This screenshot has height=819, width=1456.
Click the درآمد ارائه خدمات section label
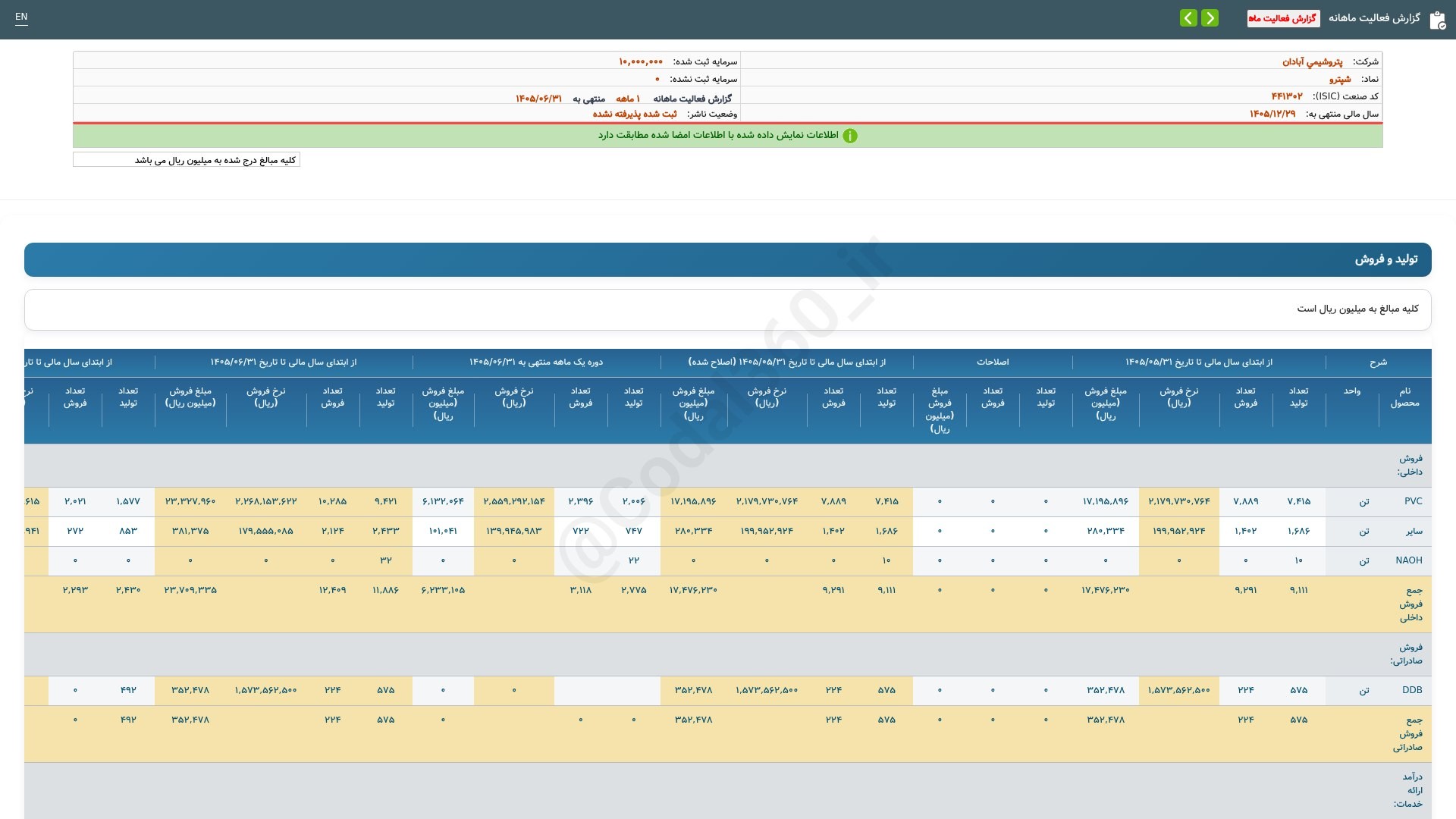pyautogui.click(x=1408, y=790)
